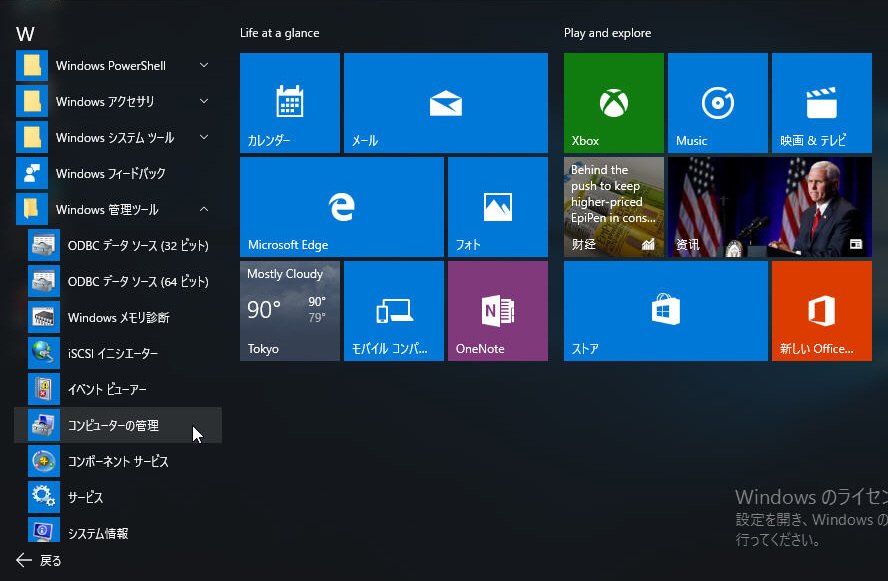The image size is (888, 581).
Task: Open the 新しい Office tile
Action: [822, 311]
